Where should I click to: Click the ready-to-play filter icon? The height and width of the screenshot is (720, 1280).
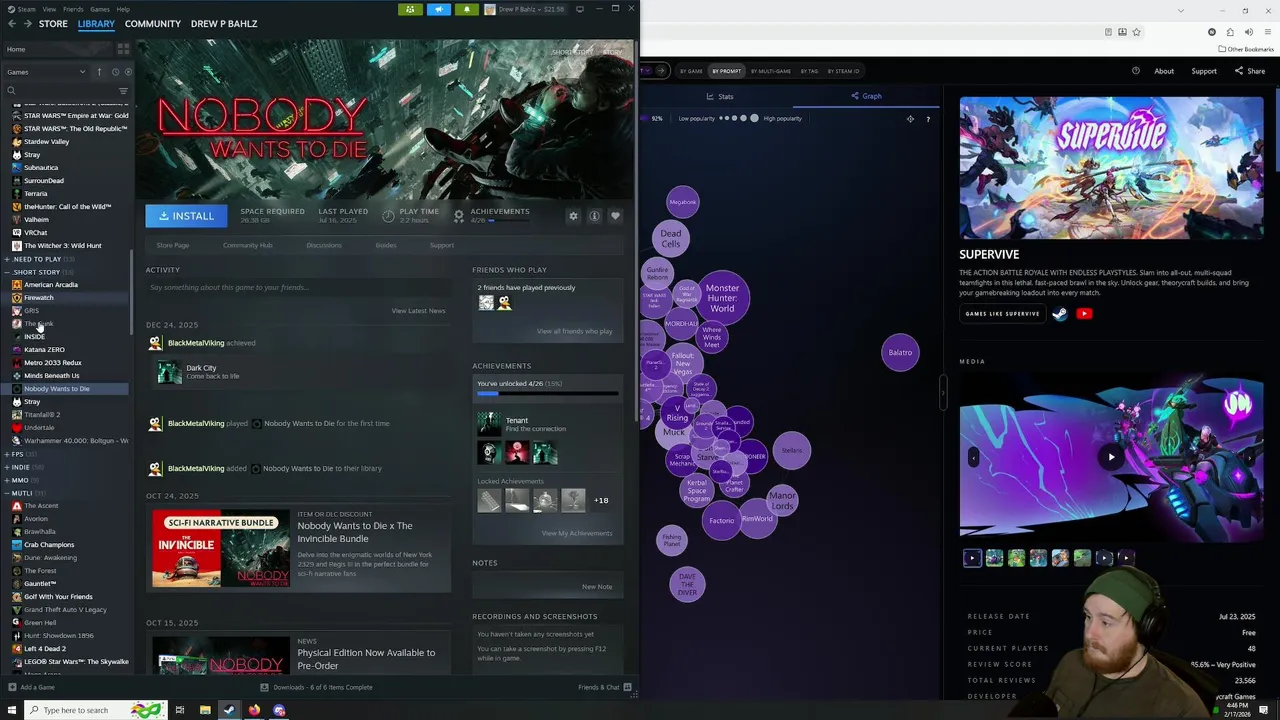tap(127, 72)
